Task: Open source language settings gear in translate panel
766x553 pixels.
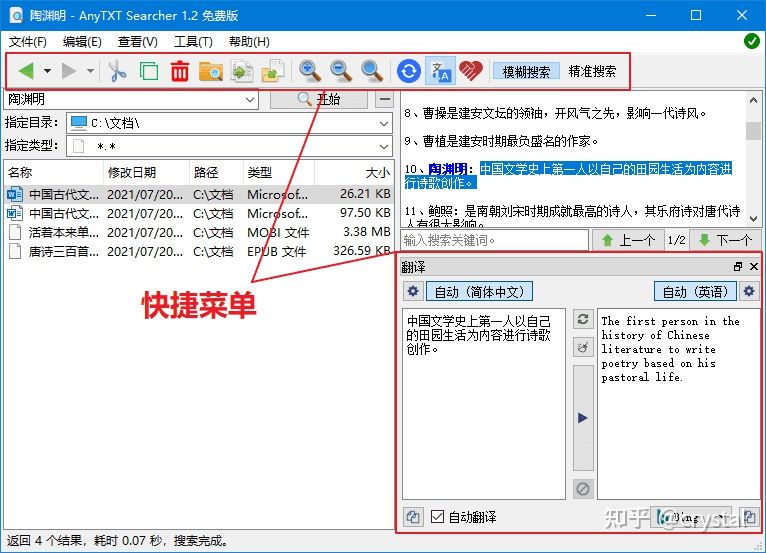Action: [413, 292]
